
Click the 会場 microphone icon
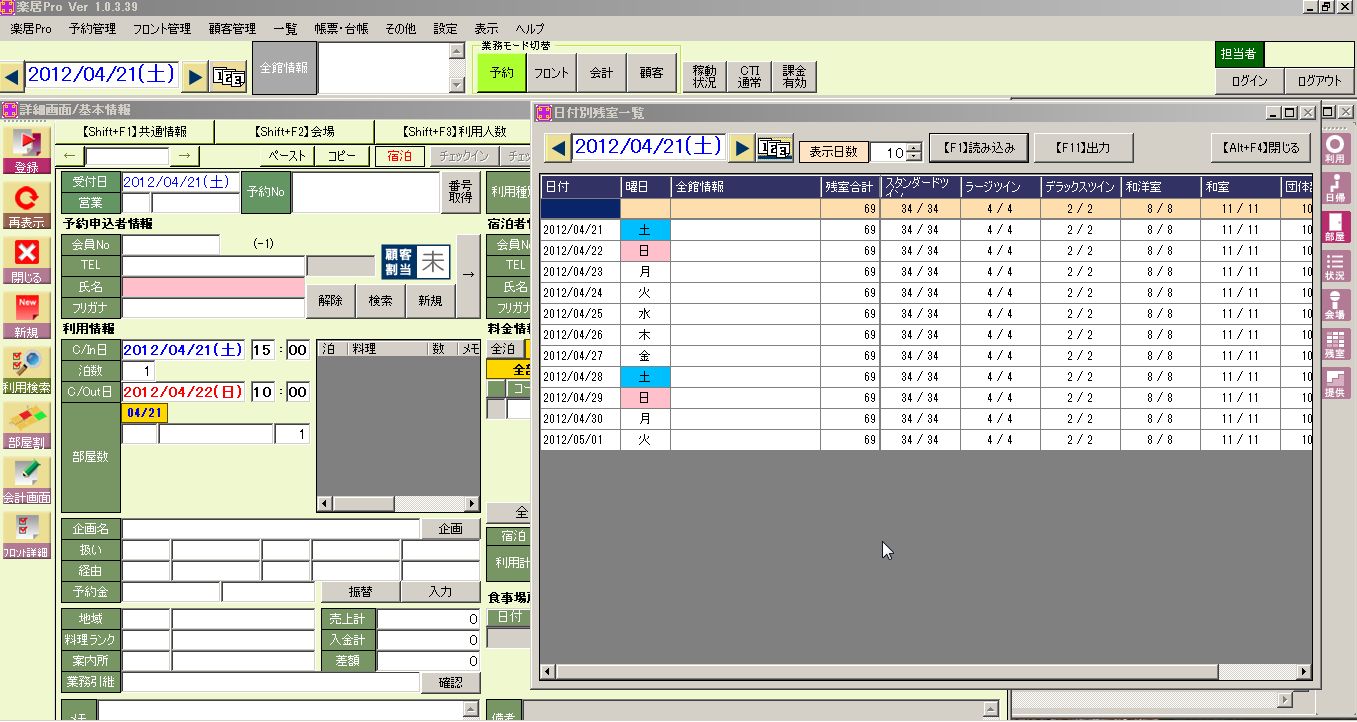[x=1335, y=304]
